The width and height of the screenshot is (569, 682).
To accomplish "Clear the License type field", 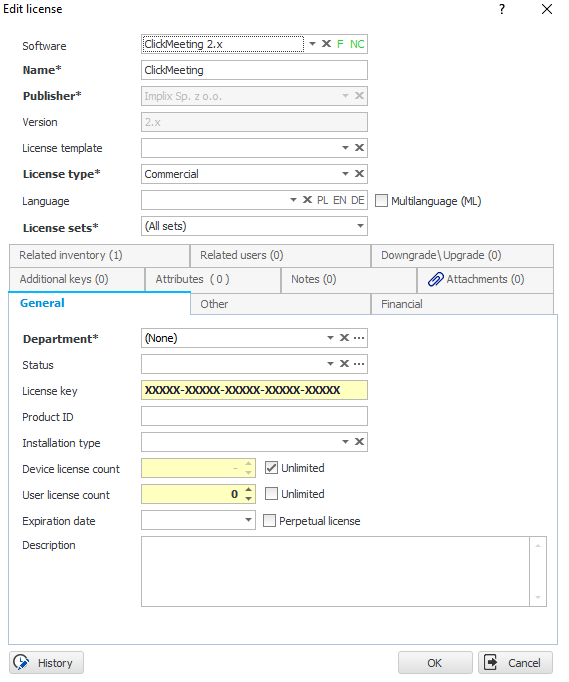I will pyautogui.click(x=359, y=174).
